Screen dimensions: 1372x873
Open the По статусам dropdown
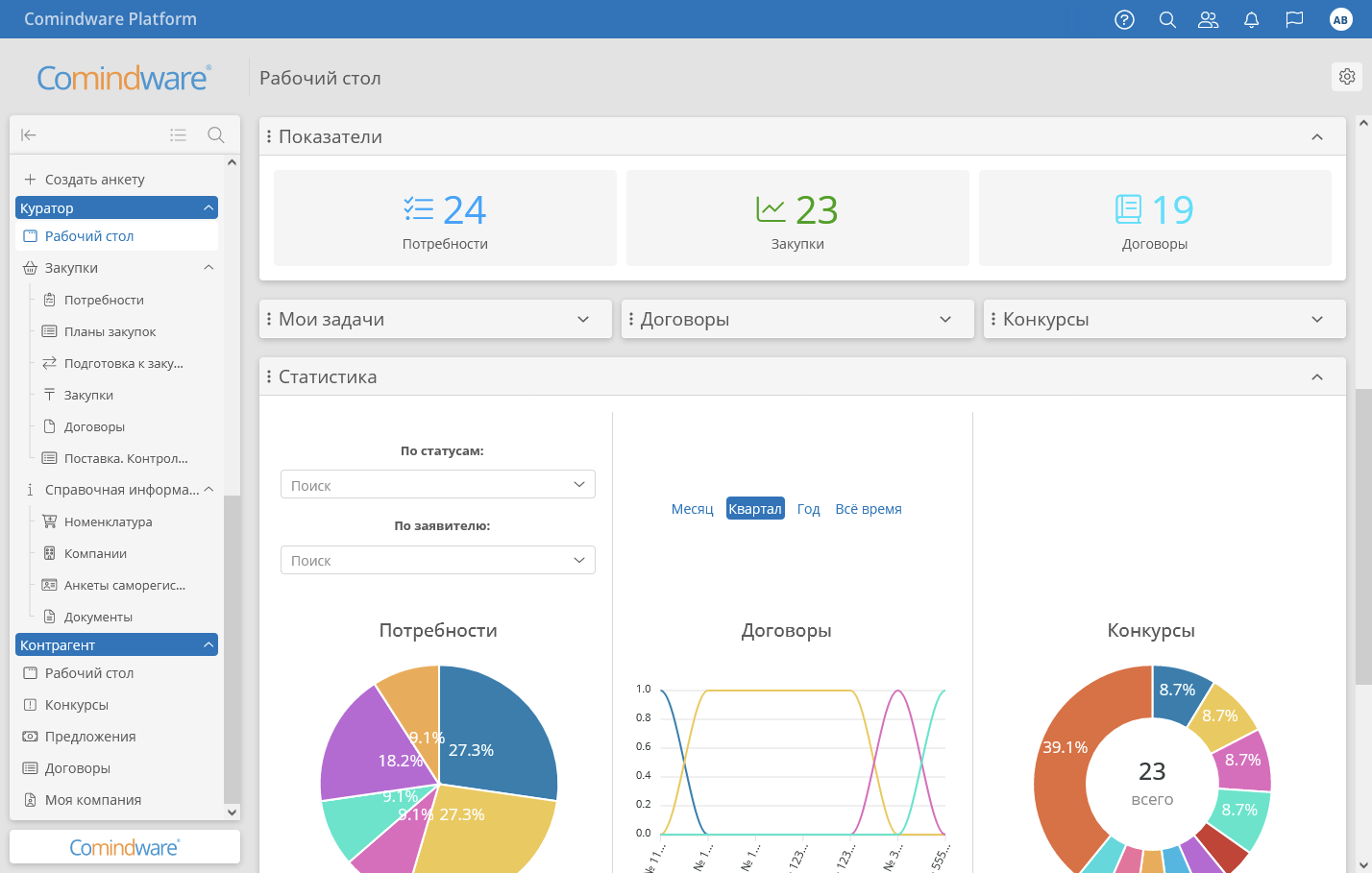click(438, 485)
